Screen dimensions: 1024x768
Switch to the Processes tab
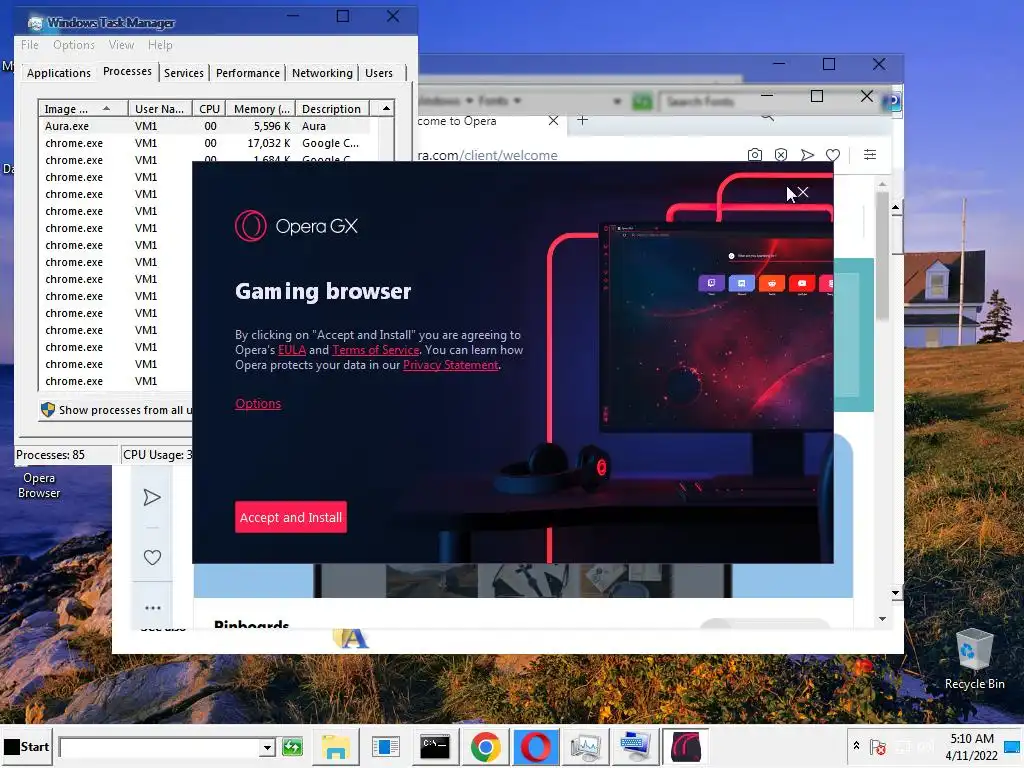point(127,71)
